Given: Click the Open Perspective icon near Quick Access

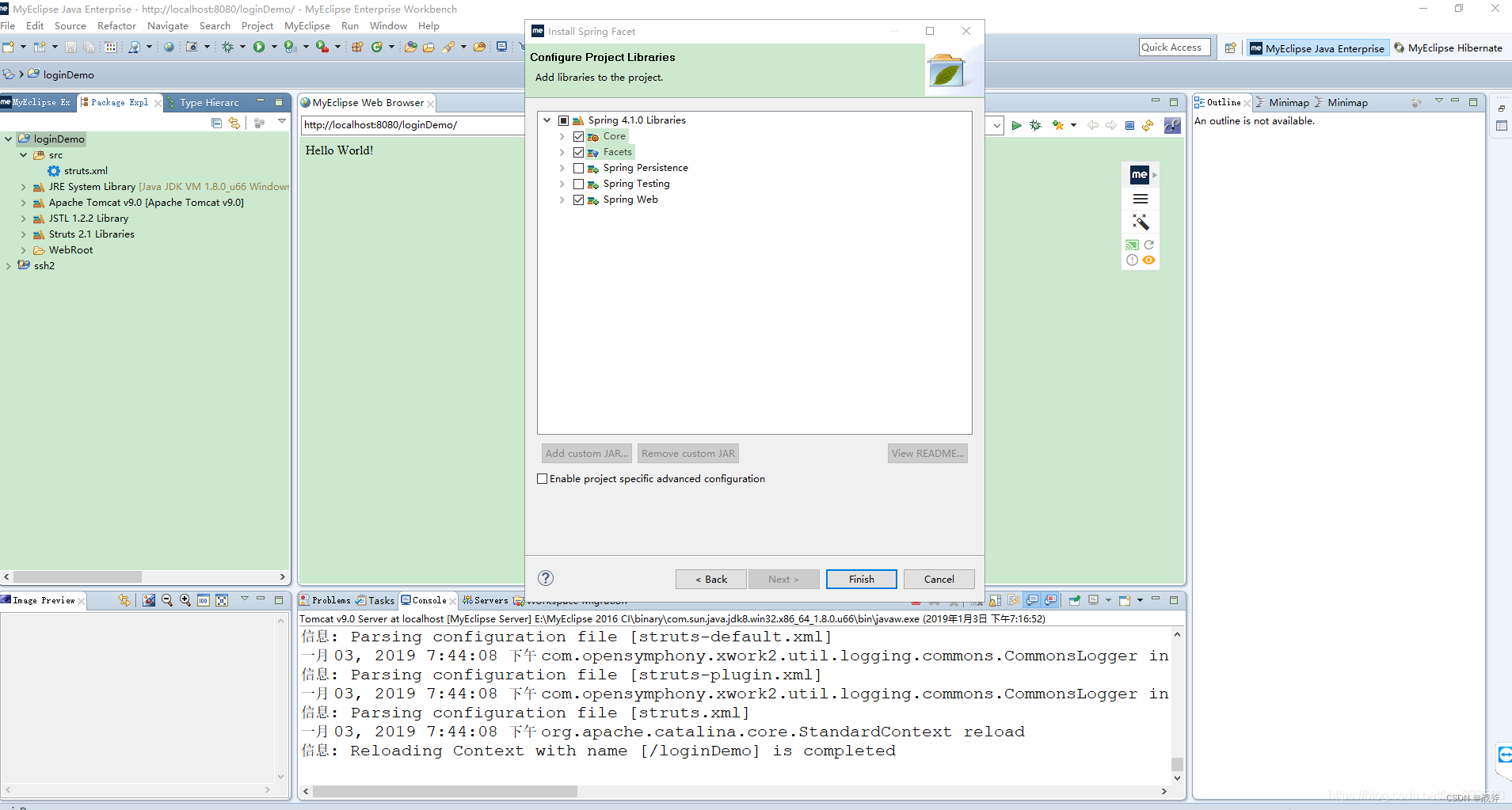Looking at the screenshot, I should click(1230, 48).
